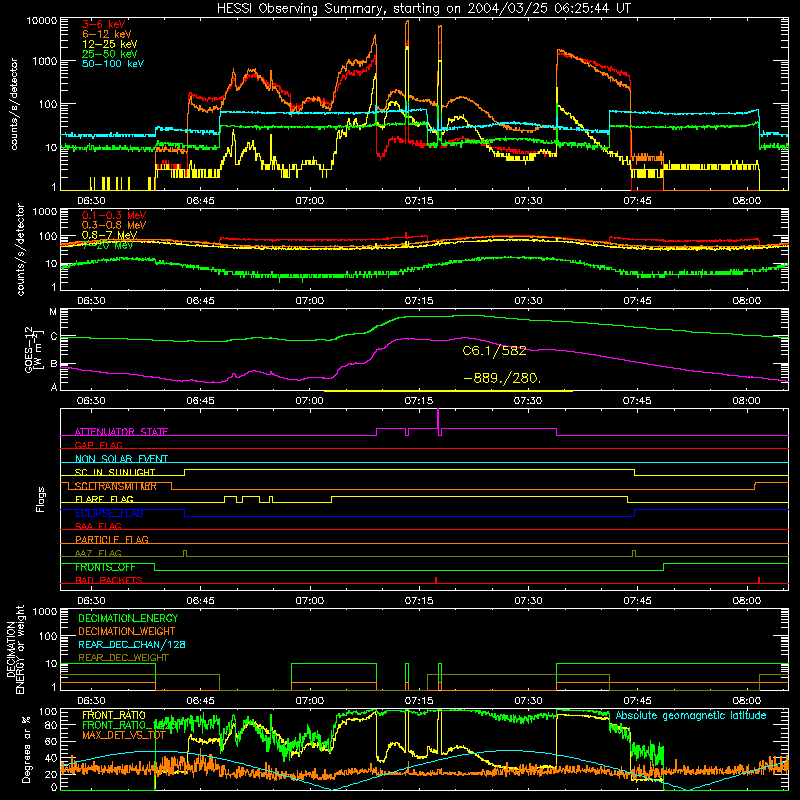Select the 12-25 keV legend label
The height and width of the screenshot is (800, 800).
[110, 44]
